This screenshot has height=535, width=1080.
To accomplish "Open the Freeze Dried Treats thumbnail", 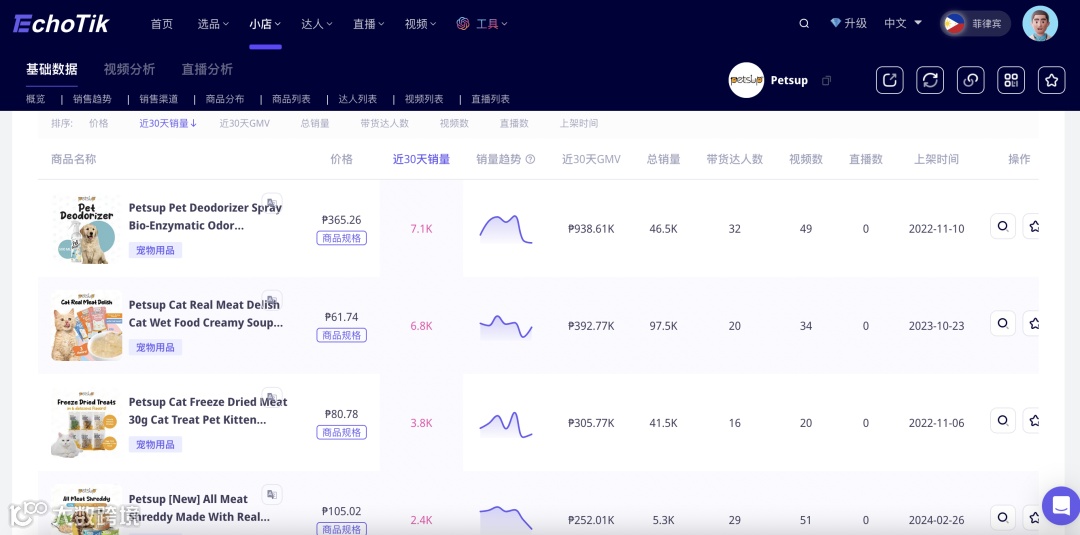I will pos(87,423).
